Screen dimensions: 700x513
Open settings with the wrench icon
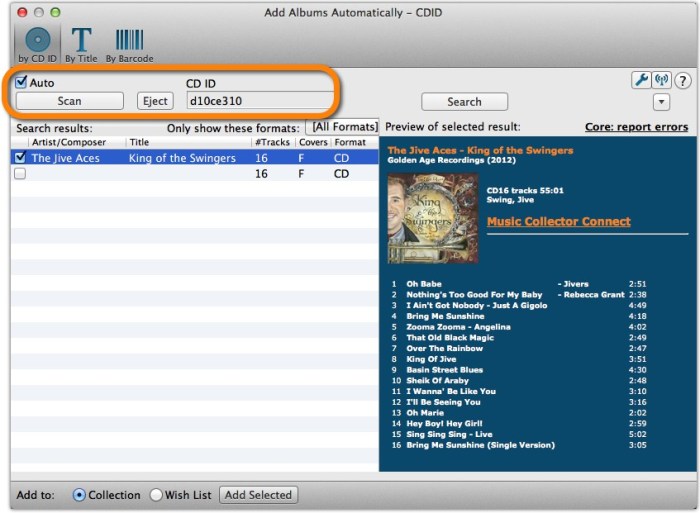coord(641,80)
